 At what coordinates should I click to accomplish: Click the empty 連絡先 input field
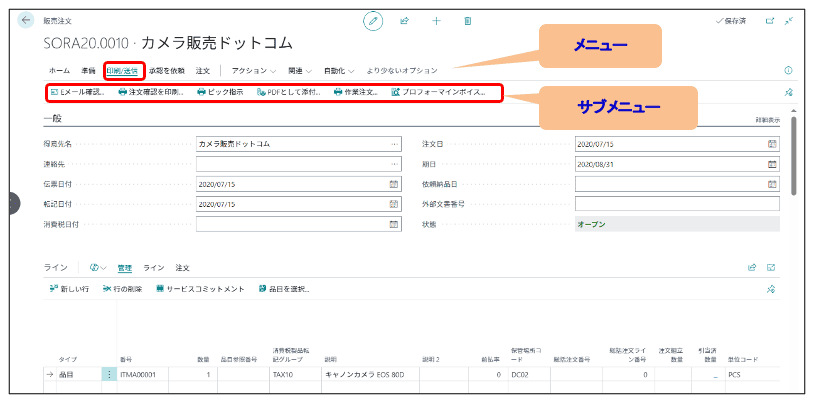(x=298, y=164)
